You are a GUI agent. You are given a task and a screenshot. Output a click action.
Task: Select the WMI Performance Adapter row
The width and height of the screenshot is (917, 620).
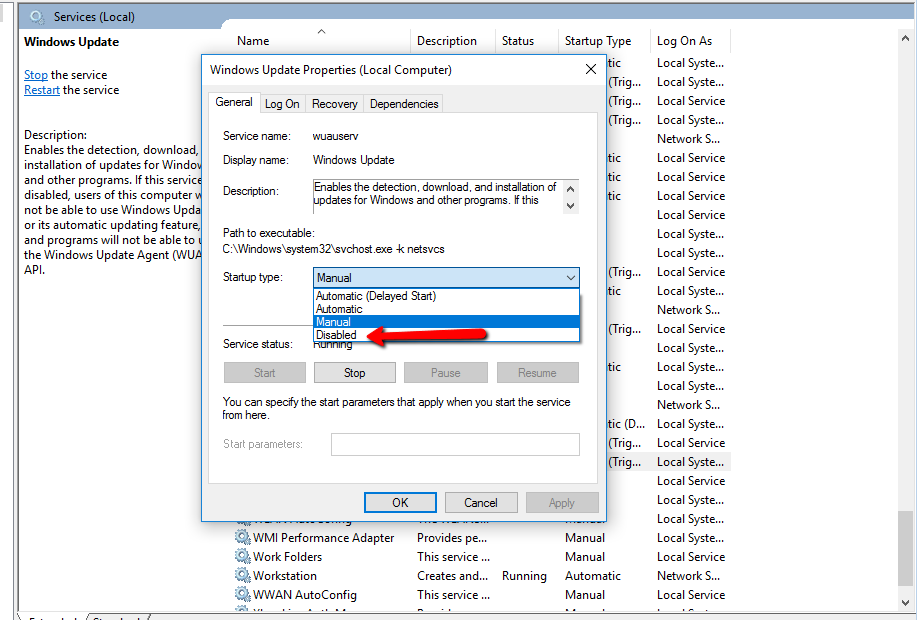[482, 538]
